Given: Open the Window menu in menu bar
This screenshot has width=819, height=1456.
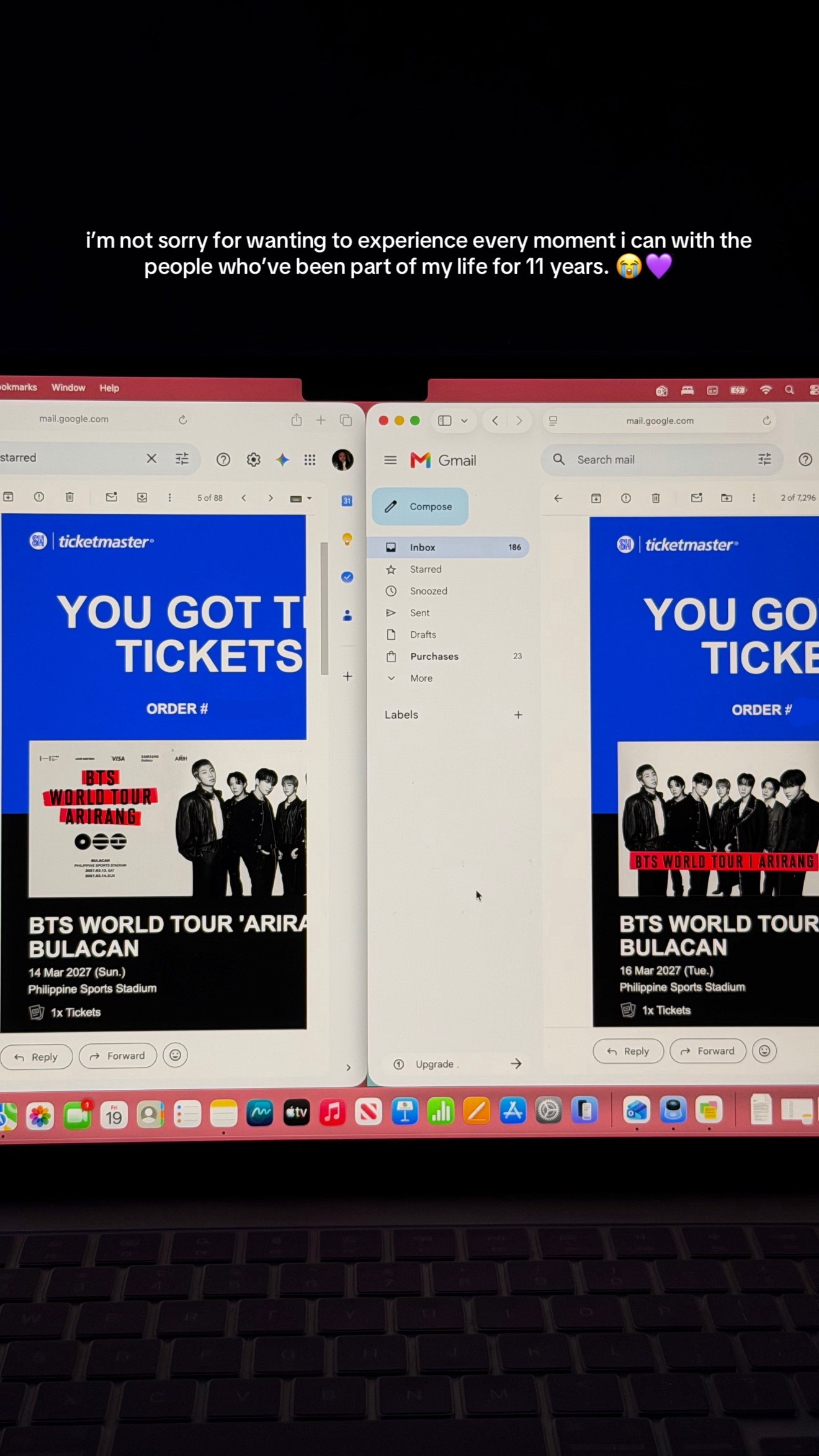Looking at the screenshot, I should tap(68, 388).
